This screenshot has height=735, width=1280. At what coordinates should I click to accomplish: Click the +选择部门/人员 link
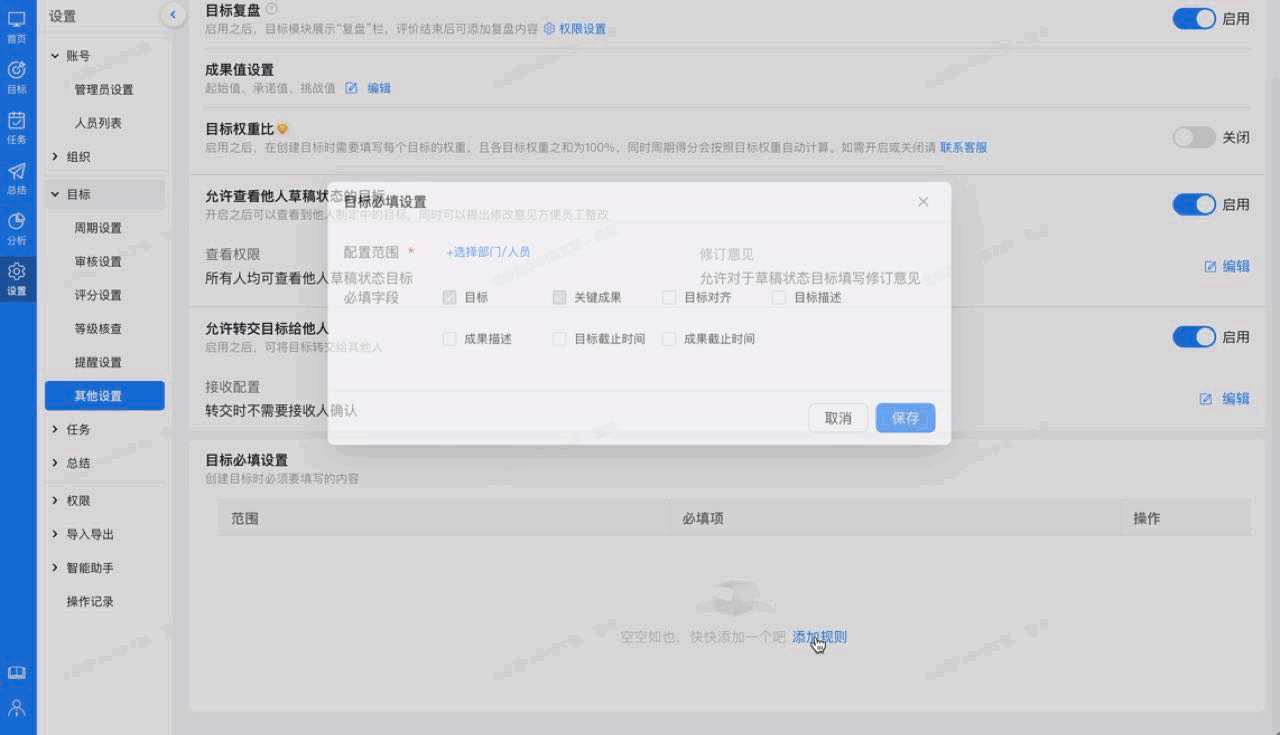tap(488, 252)
